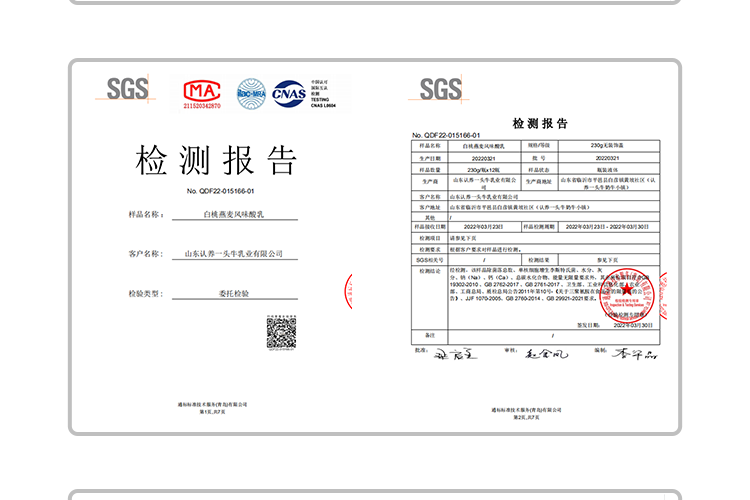
Task: Click the blue CNAS logo
Action: (x=289, y=94)
